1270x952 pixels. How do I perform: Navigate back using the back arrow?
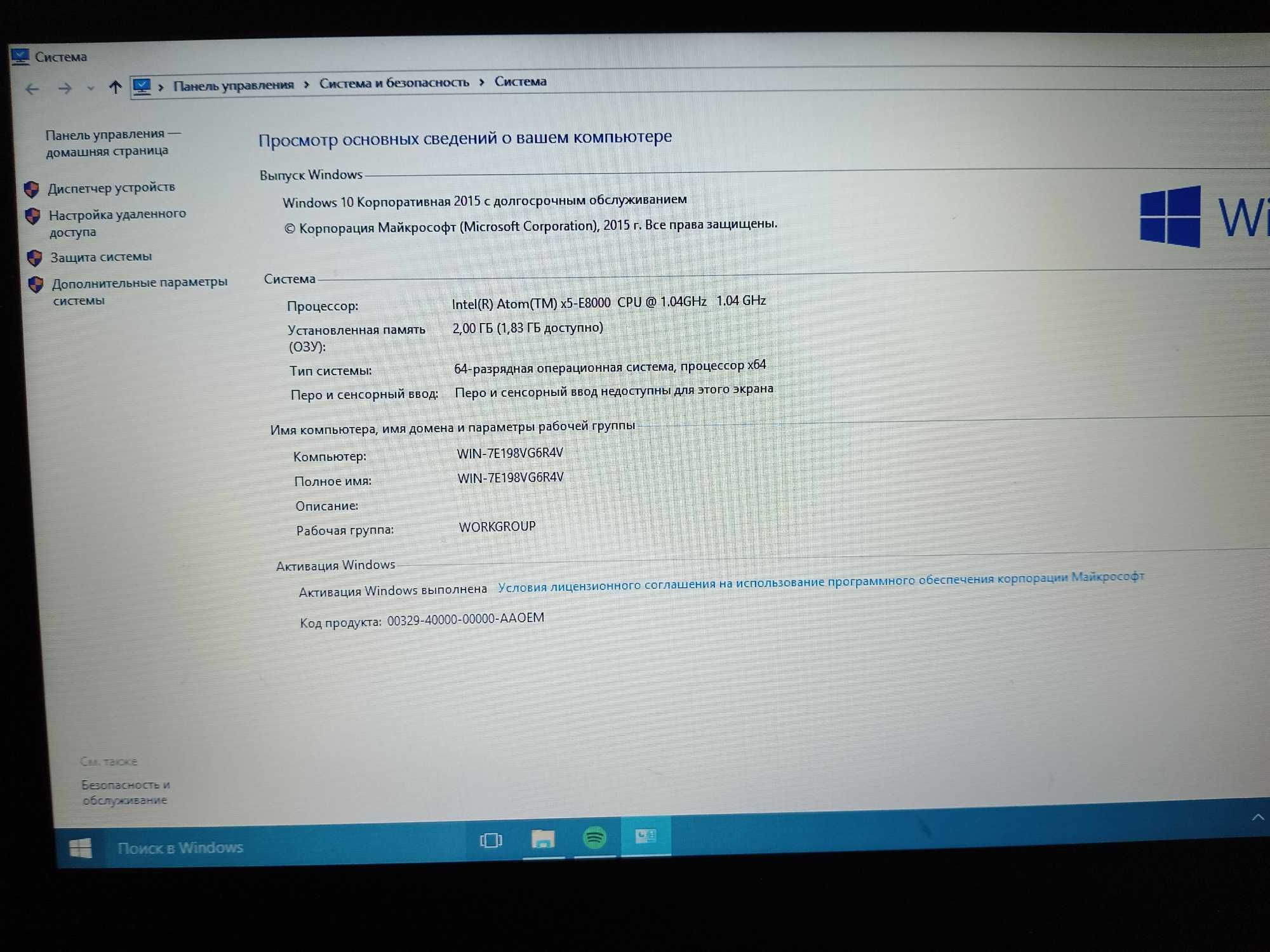point(29,83)
